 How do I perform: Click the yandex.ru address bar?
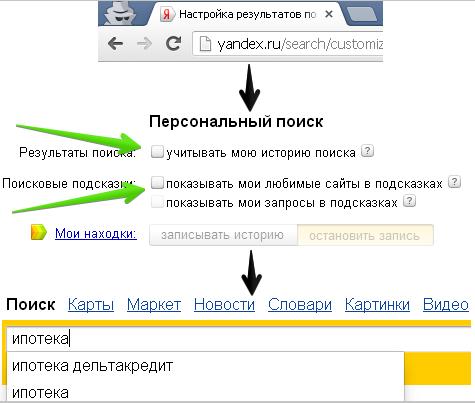[288, 44]
